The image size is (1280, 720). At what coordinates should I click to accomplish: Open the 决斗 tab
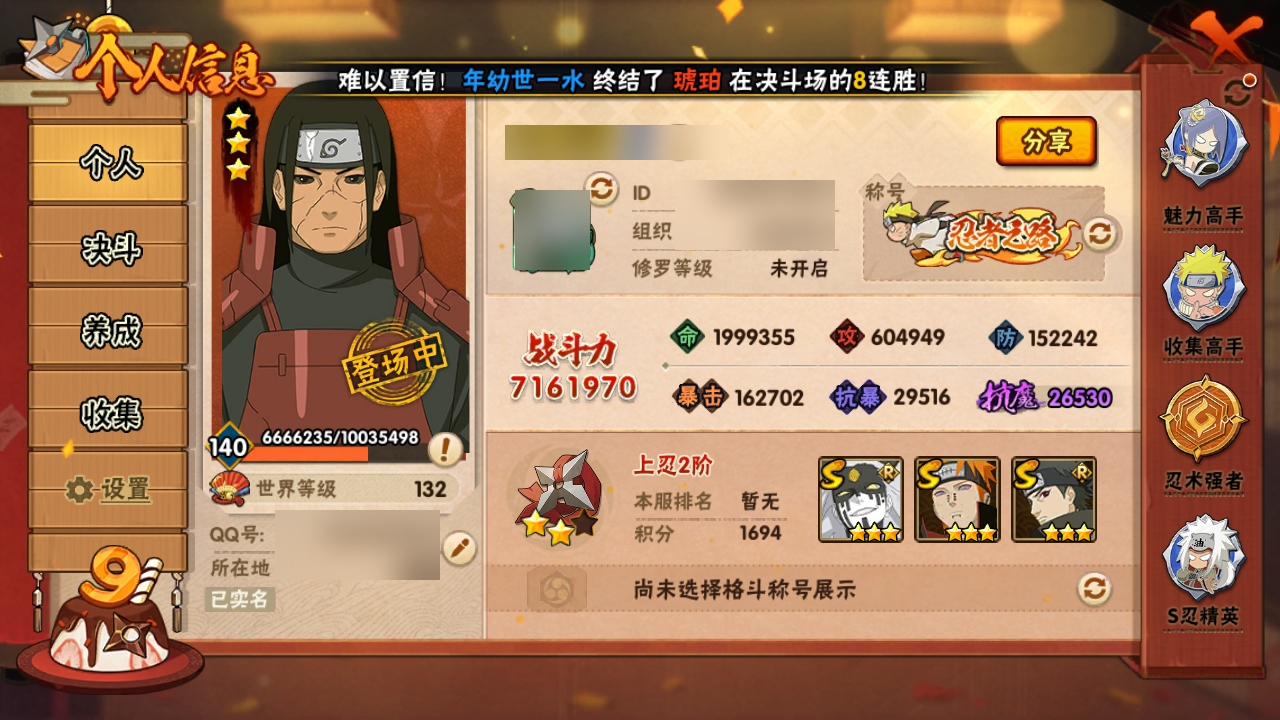(108, 247)
